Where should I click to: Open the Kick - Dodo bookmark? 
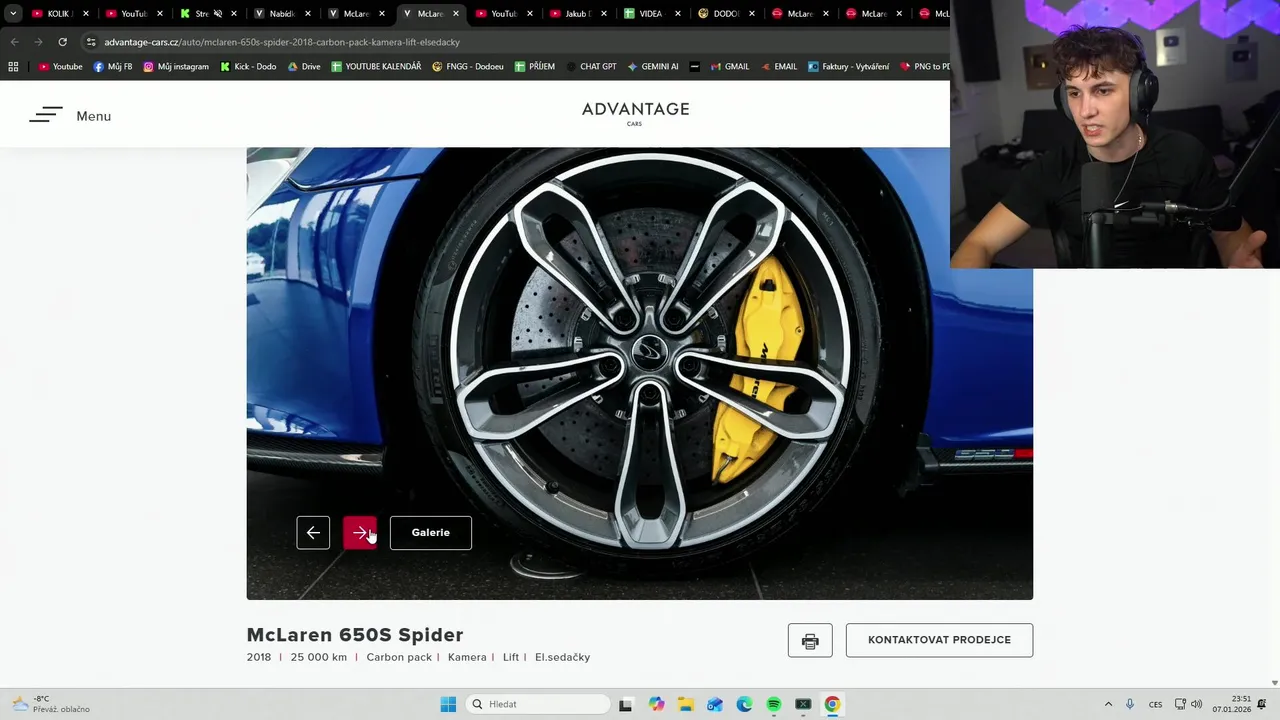[247, 66]
